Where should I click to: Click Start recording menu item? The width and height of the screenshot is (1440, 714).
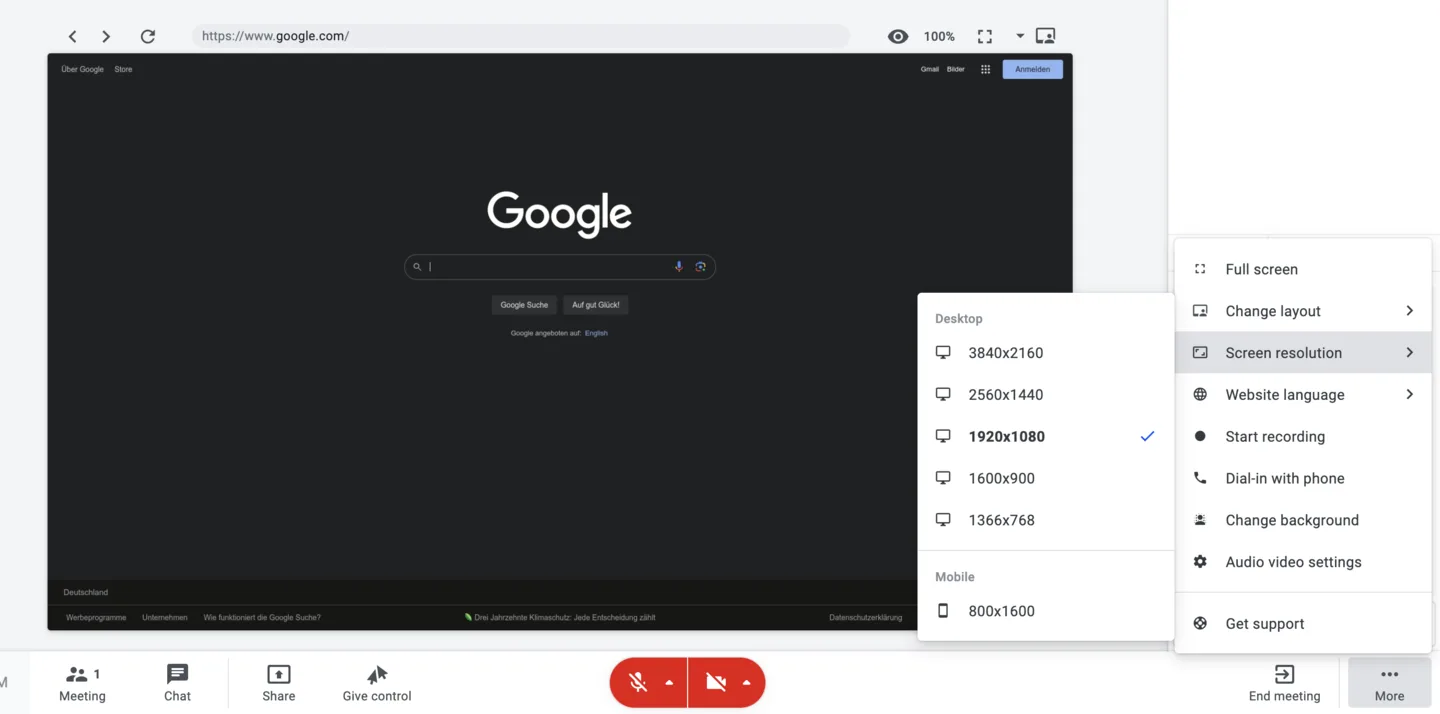click(1303, 437)
